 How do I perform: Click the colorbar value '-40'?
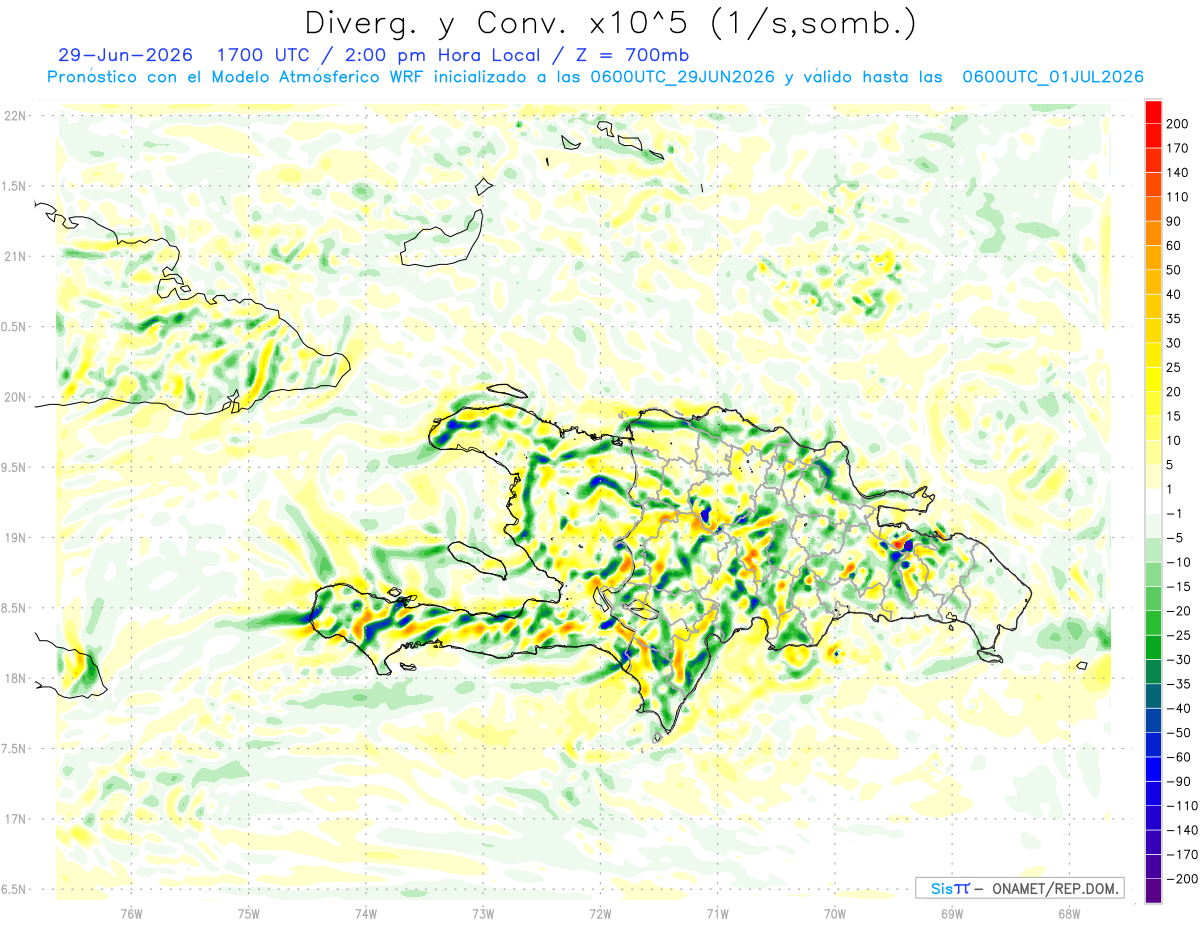pyautogui.click(x=1180, y=709)
